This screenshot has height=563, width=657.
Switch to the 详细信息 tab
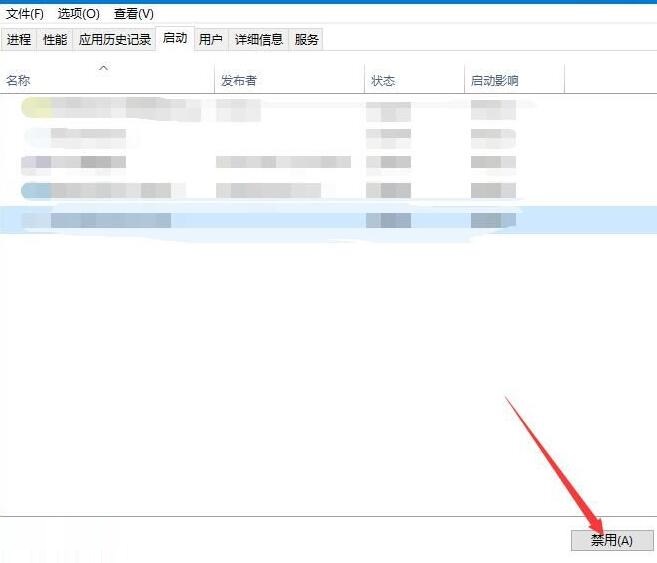click(259, 40)
